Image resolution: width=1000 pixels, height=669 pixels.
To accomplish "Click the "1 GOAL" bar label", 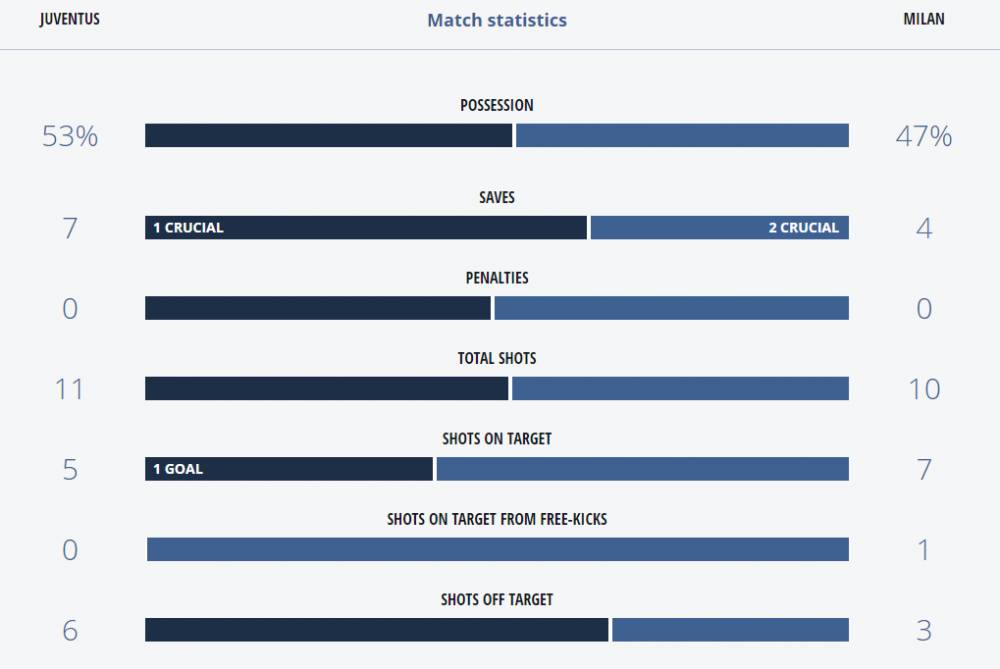I will point(178,469).
